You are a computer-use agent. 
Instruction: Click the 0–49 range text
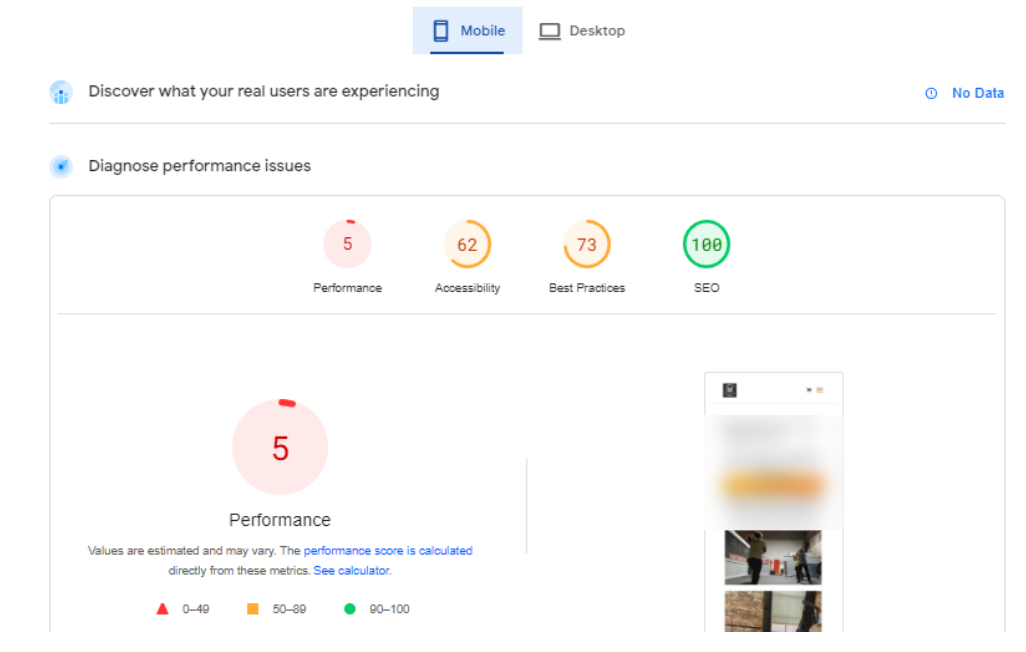(x=196, y=609)
